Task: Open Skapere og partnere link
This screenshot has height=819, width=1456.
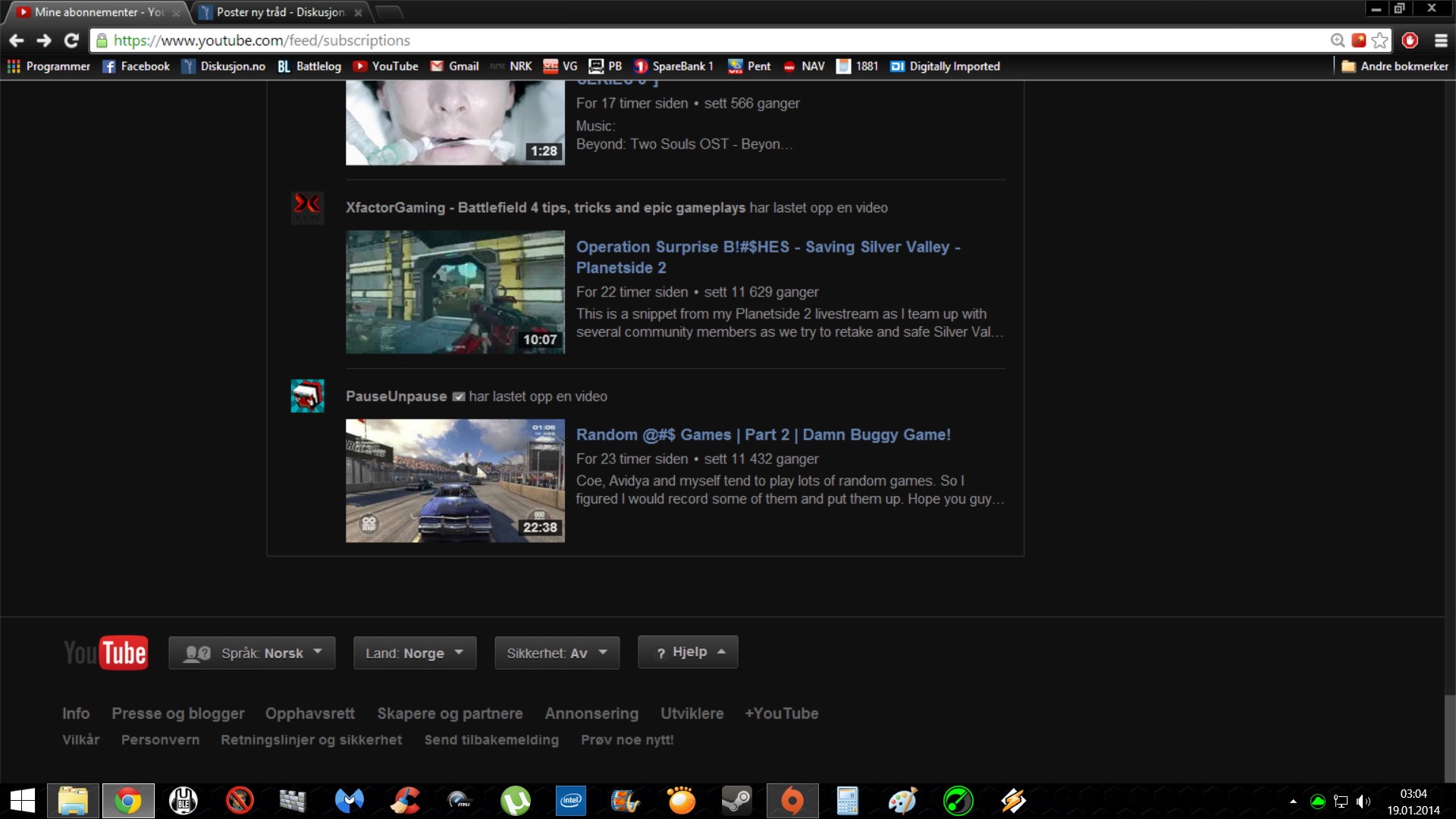Action: point(450,714)
